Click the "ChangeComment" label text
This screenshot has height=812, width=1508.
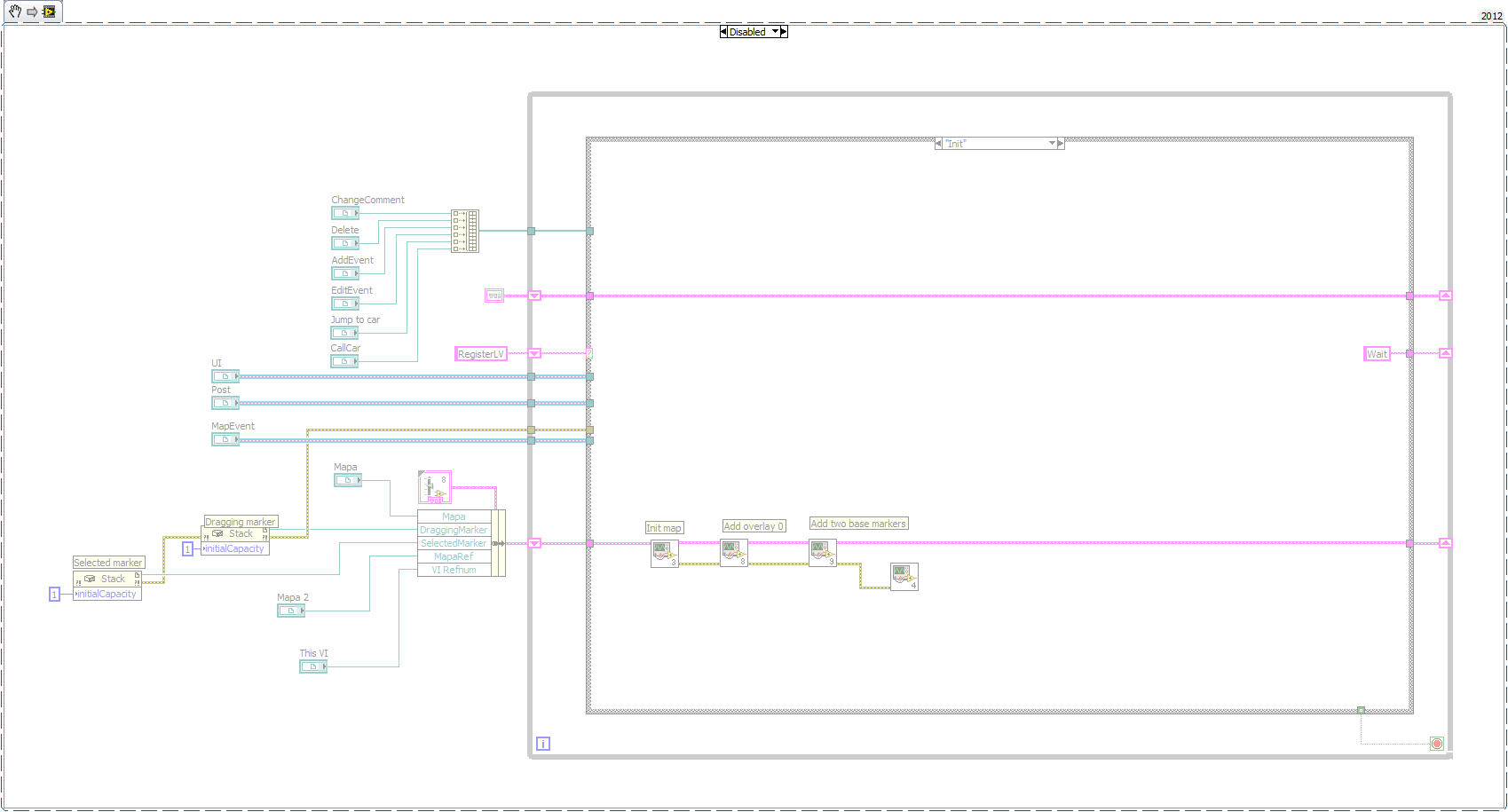367,200
